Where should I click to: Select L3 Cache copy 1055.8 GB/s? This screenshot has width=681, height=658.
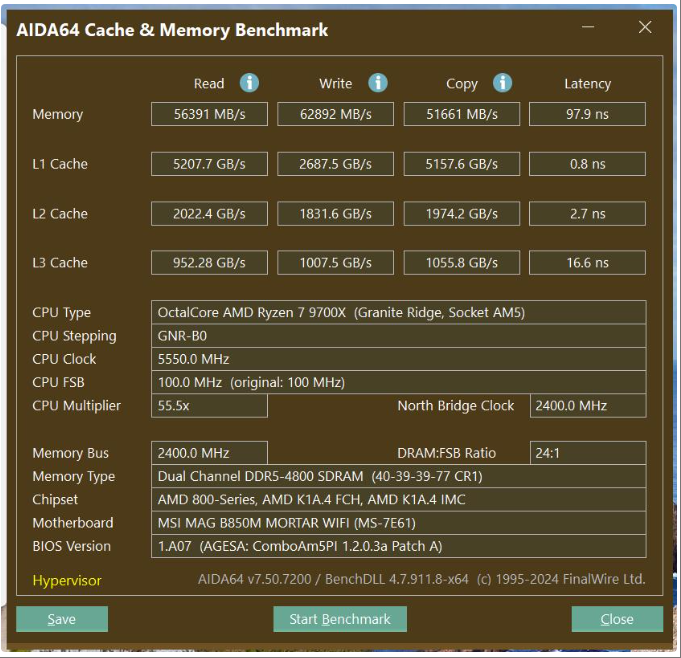462,263
